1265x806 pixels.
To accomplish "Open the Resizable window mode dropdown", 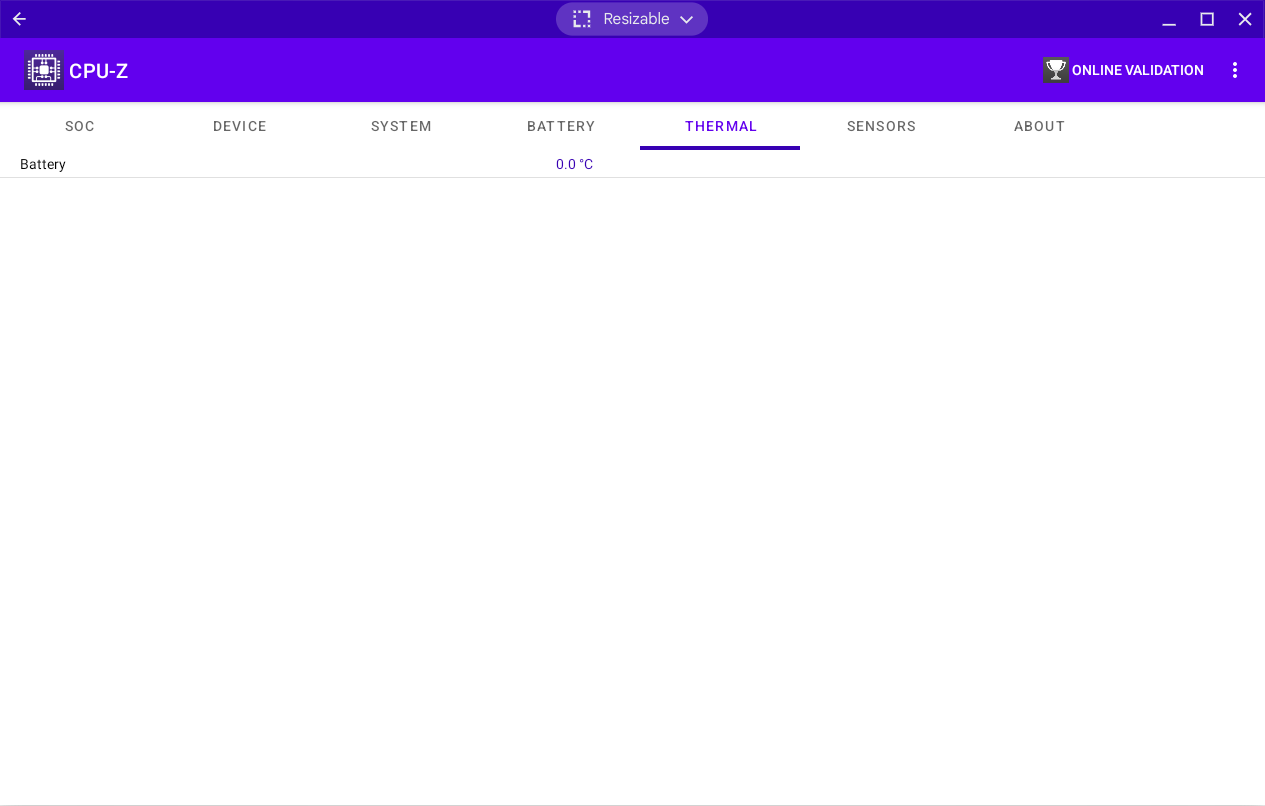I will [x=632, y=19].
